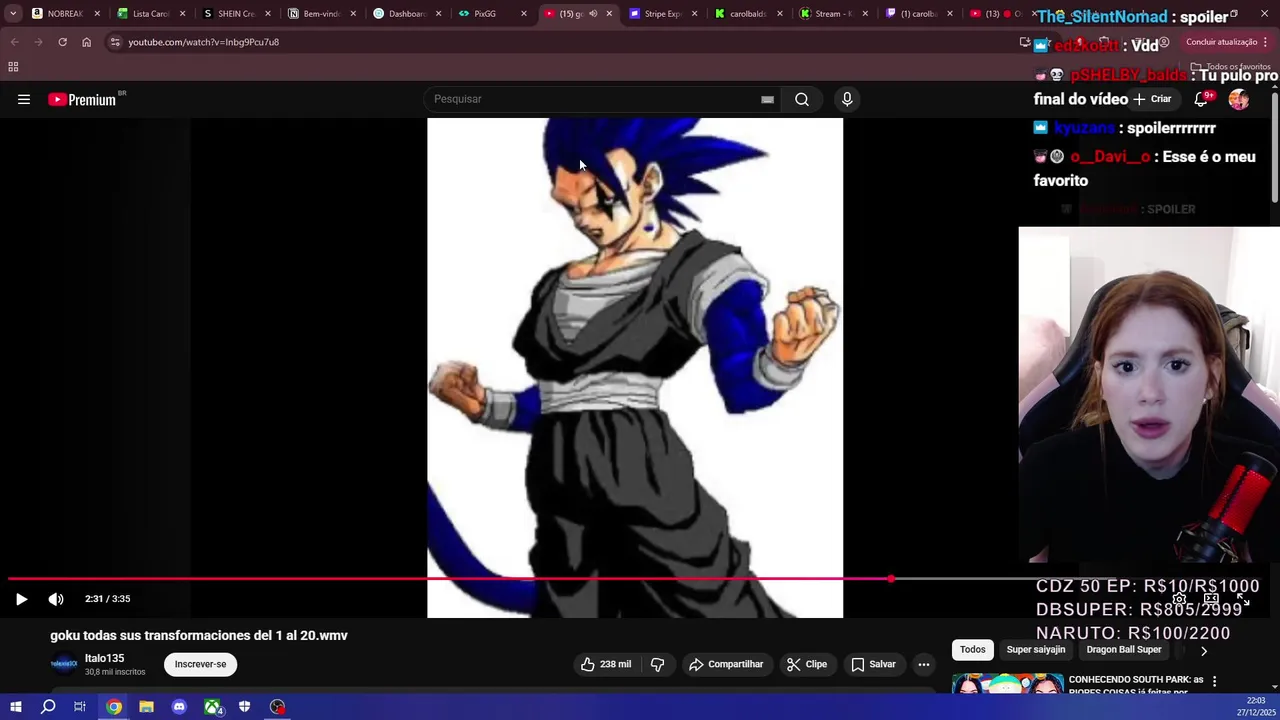
Task: Click the video title goku todas sus transformaciones
Action: click(199, 635)
